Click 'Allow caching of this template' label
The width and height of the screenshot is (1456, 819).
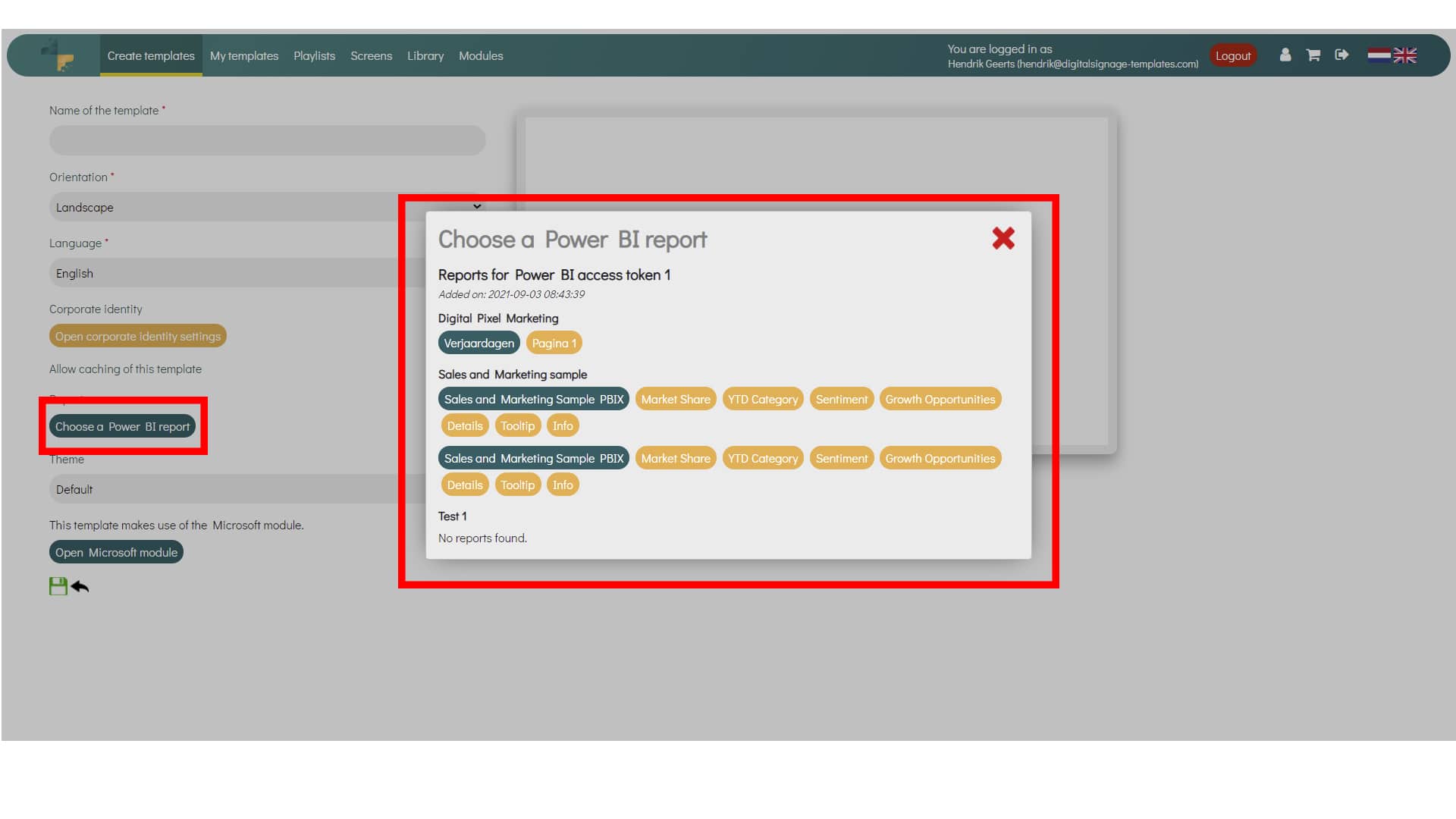coord(125,369)
